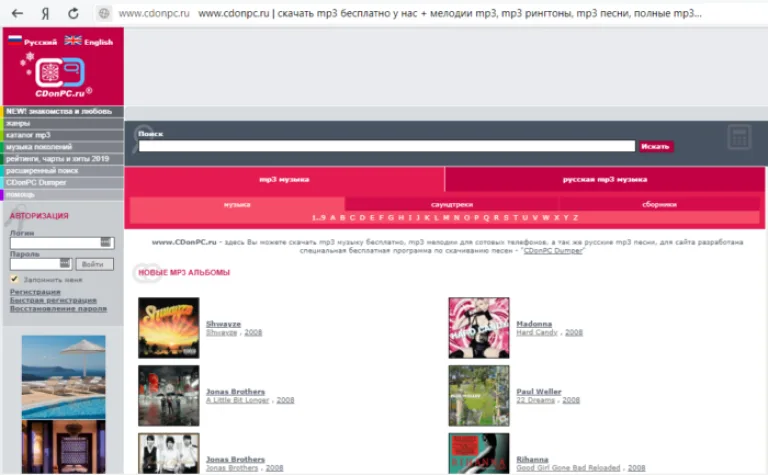Select the саундтреки sub-tab

click(452, 205)
